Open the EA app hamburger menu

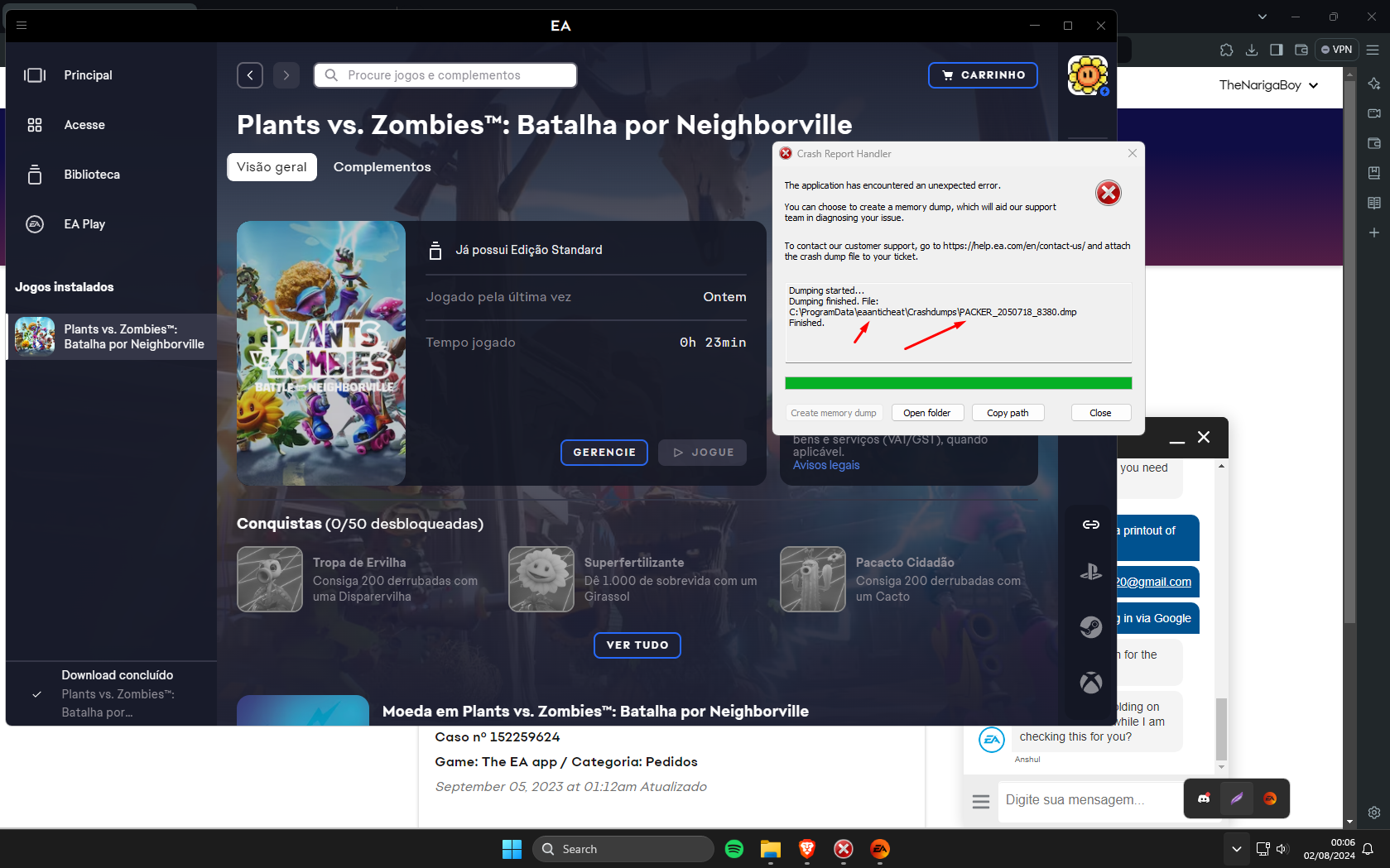click(22, 26)
